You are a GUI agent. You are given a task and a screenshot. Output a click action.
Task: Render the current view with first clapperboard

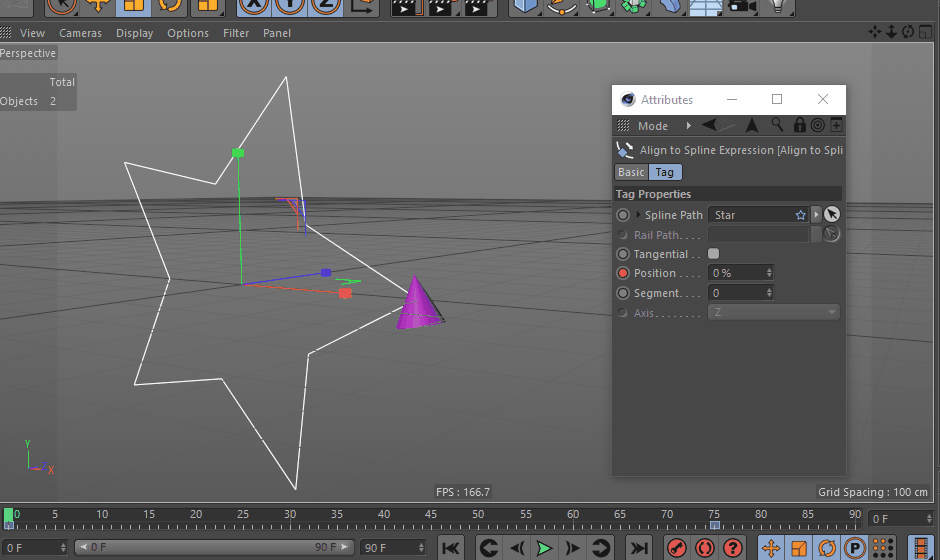click(407, 5)
